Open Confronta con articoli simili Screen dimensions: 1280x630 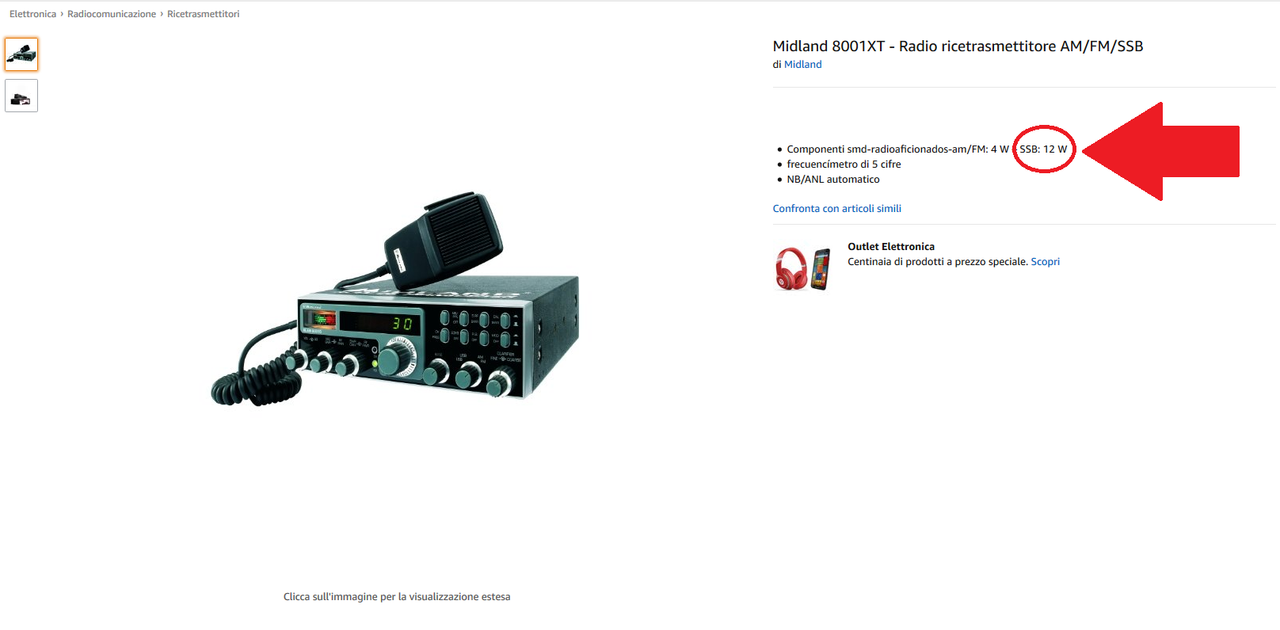837,208
